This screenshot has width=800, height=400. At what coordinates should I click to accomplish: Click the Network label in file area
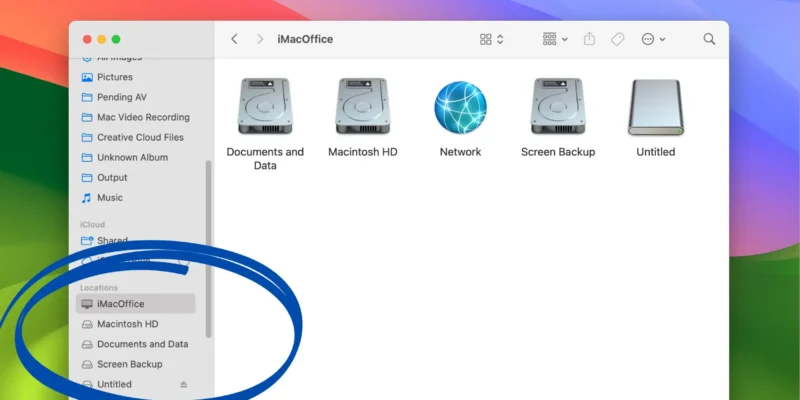click(x=460, y=152)
